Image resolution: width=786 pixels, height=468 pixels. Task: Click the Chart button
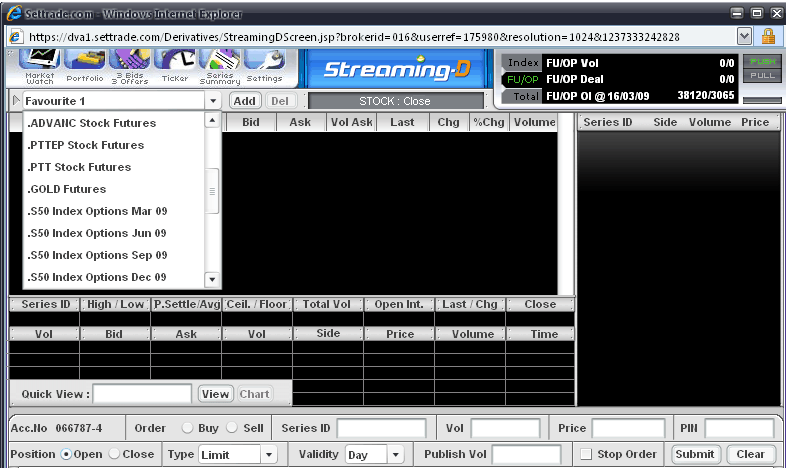pyautogui.click(x=255, y=394)
